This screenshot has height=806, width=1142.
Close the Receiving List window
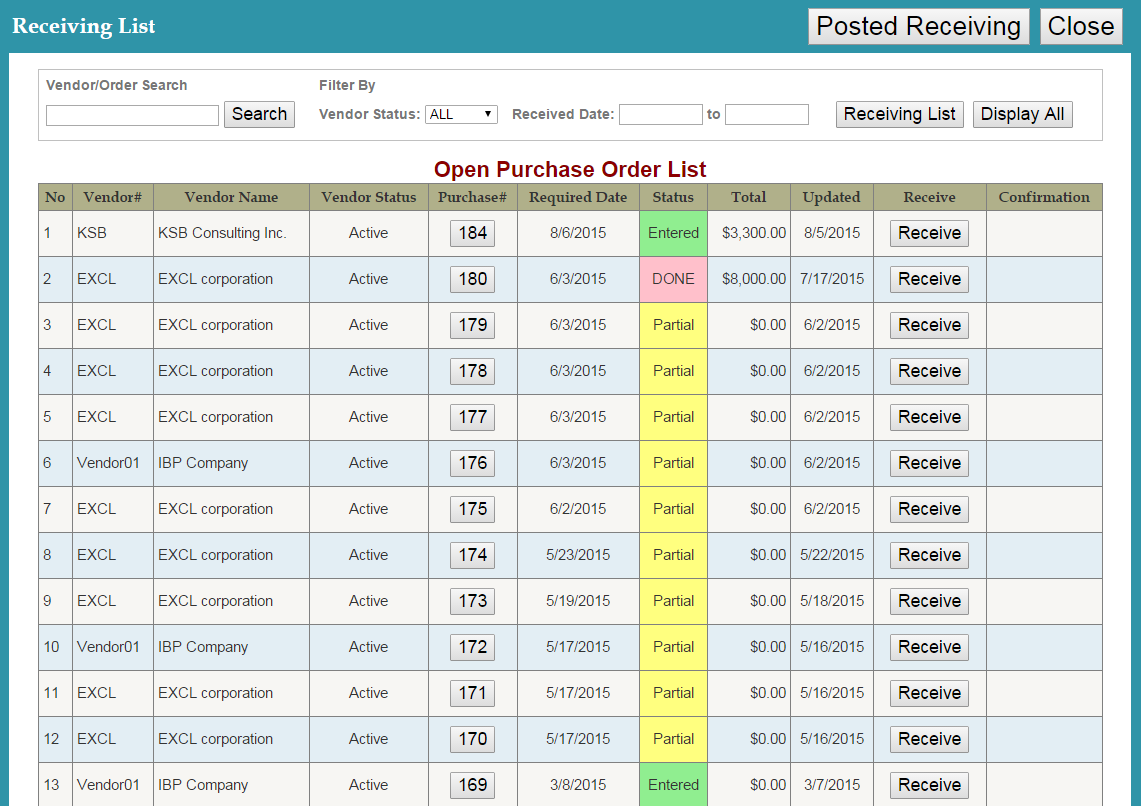point(1080,27)
